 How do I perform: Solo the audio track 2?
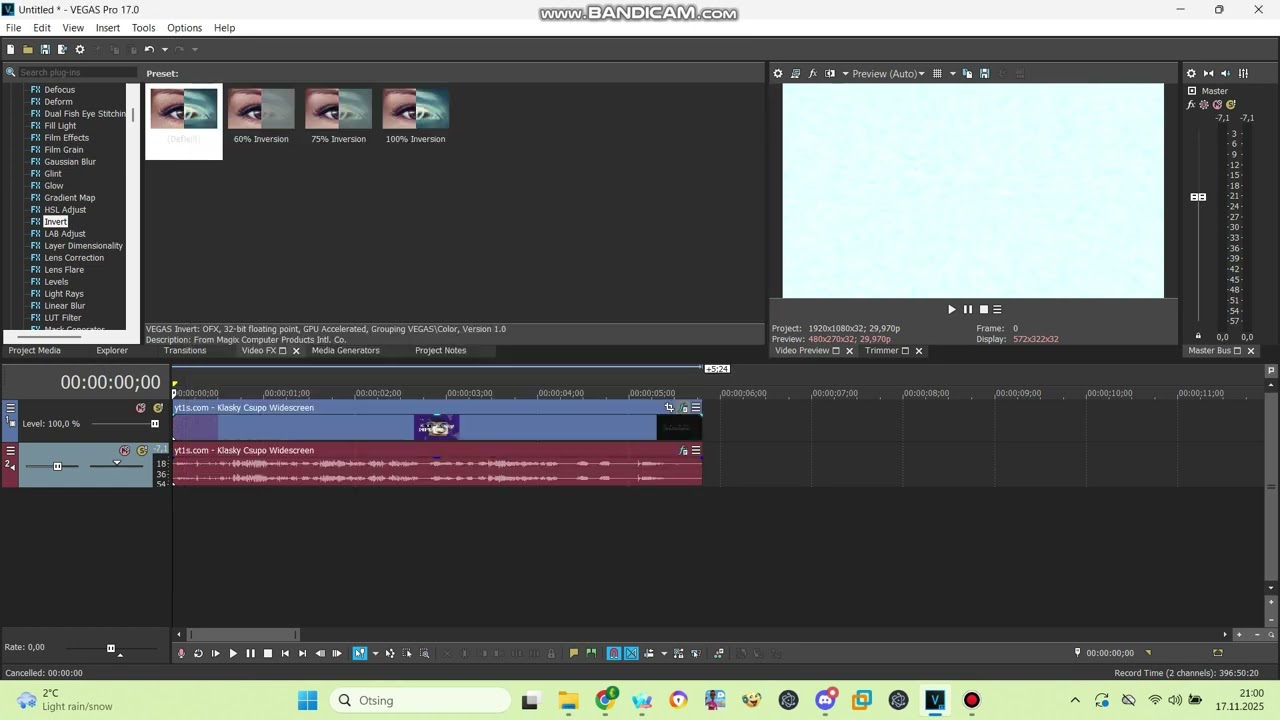pos(142,451)
